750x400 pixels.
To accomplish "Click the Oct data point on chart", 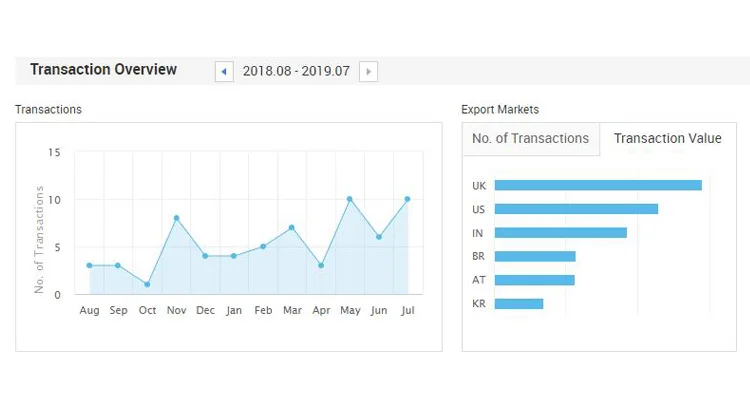I will click(x=147, y=285).
